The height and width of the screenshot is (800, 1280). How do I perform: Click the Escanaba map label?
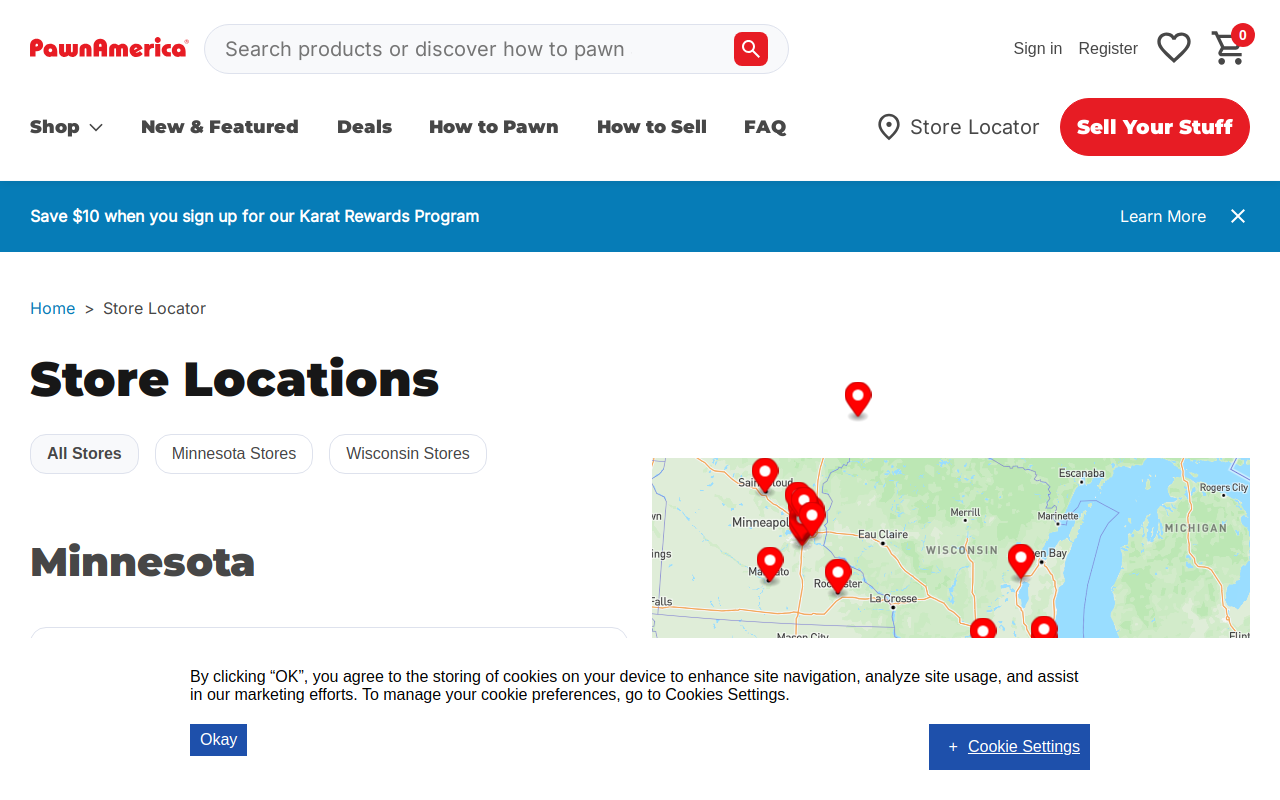pyautogui.click(x=1082, y=473)
